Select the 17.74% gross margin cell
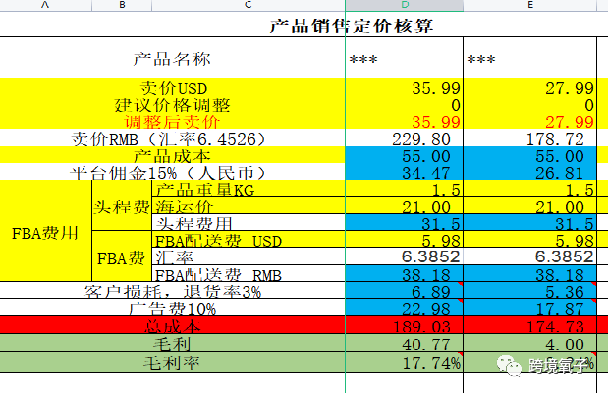Image resolution: width=608 pixels, height=394 pixels. [404, 362]
